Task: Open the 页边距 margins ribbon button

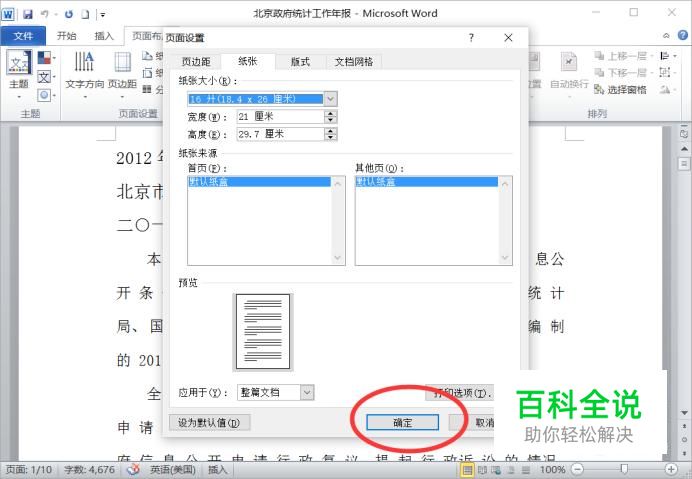Action: (x=122, y=73)
